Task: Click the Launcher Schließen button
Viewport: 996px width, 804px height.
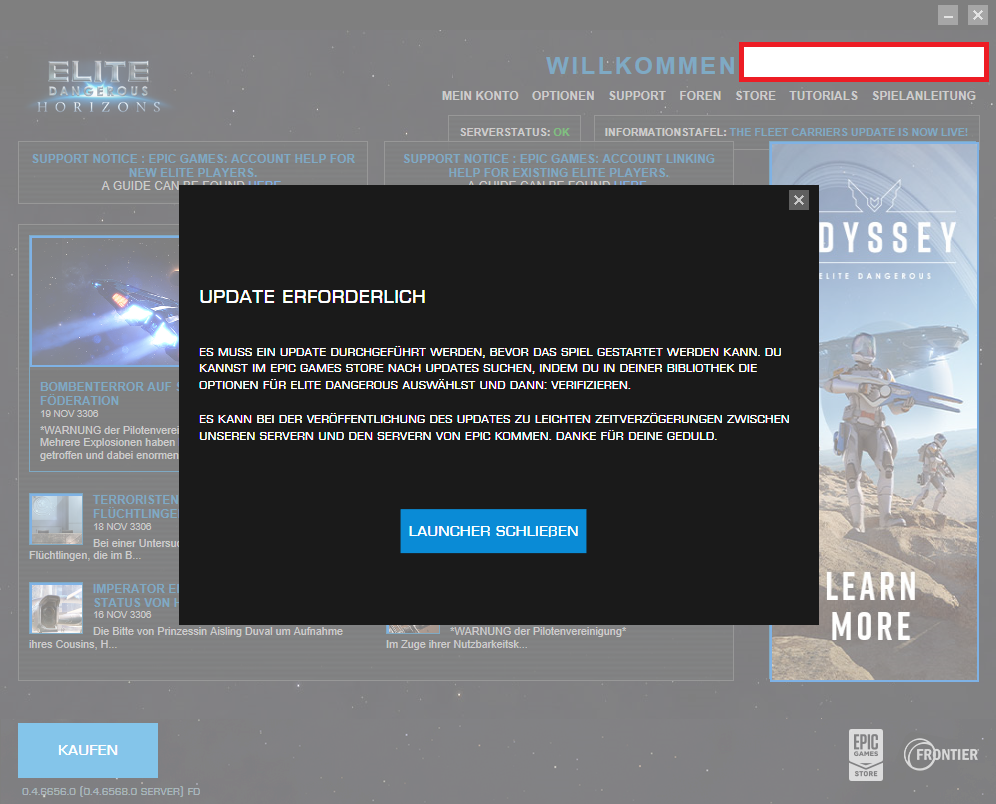Action: click(493, 531)
